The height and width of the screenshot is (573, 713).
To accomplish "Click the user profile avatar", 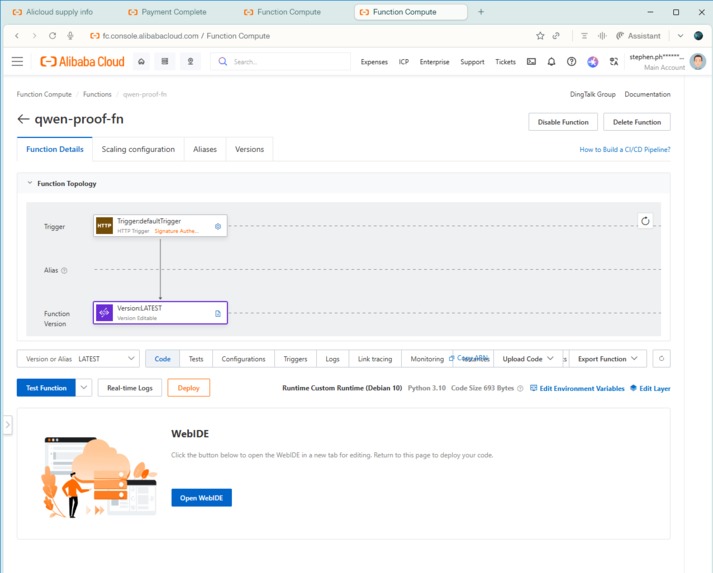I will [698, 61].
